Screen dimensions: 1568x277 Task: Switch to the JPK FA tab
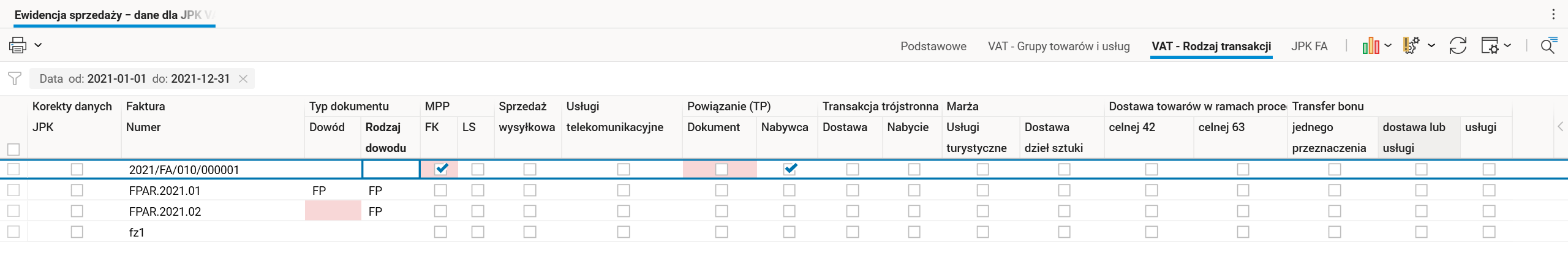1309,47
